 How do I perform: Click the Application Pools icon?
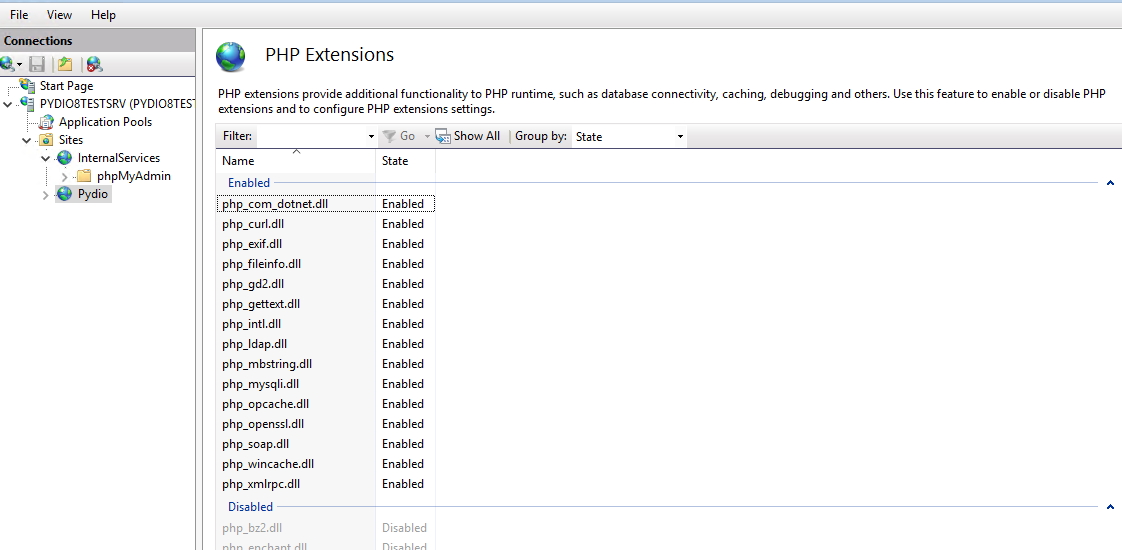[x=47, y=122]
